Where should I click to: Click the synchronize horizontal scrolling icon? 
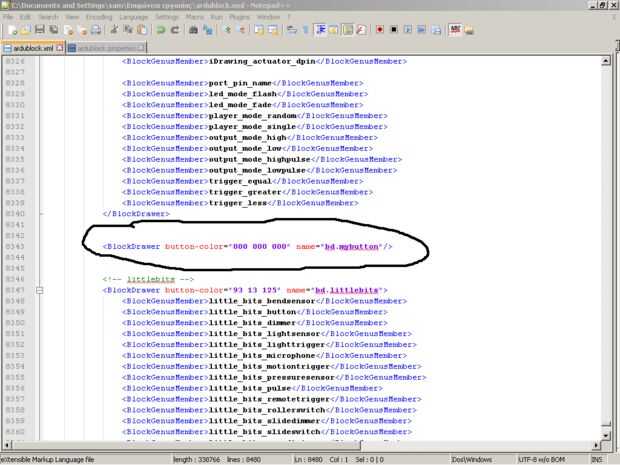click(x=273, y=30)
